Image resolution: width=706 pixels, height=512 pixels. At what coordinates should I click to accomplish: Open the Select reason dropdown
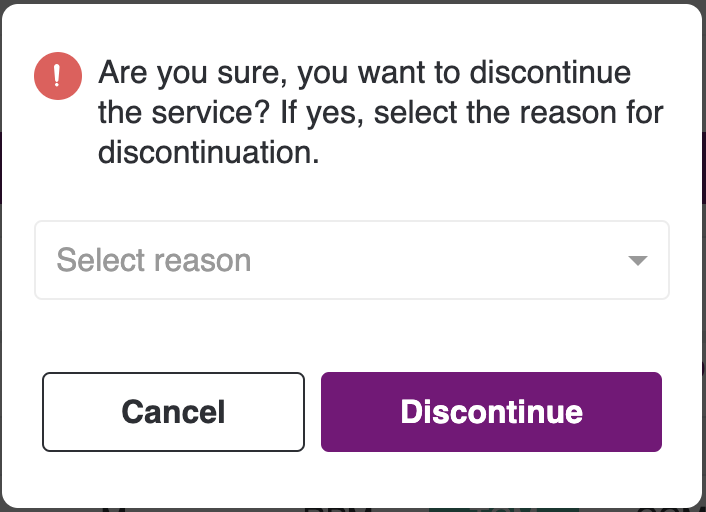[x=352, y=260]
